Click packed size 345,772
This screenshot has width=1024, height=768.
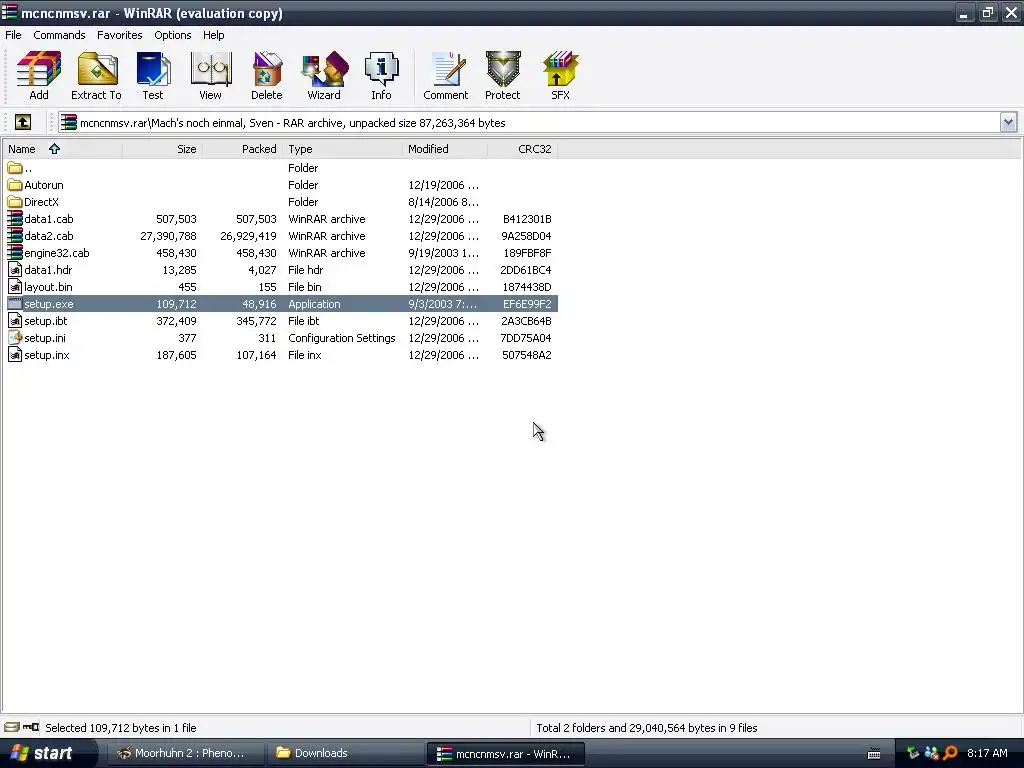[256, 321]
